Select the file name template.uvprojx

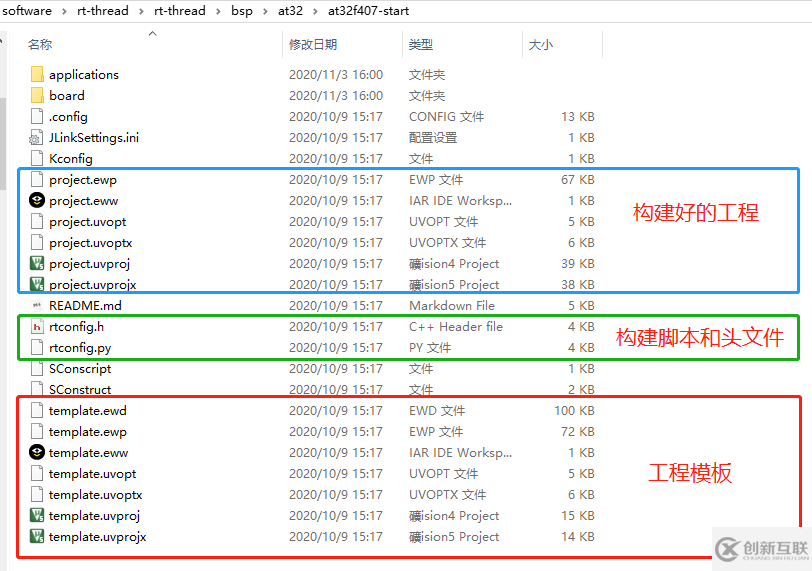point(97,537)
